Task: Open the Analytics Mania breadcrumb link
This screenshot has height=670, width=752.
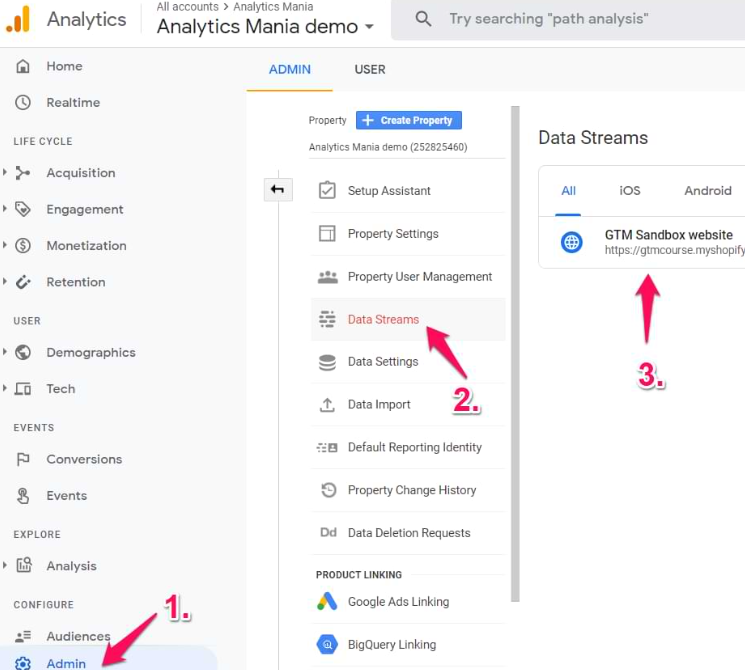Action: click(x=273, y=7)
